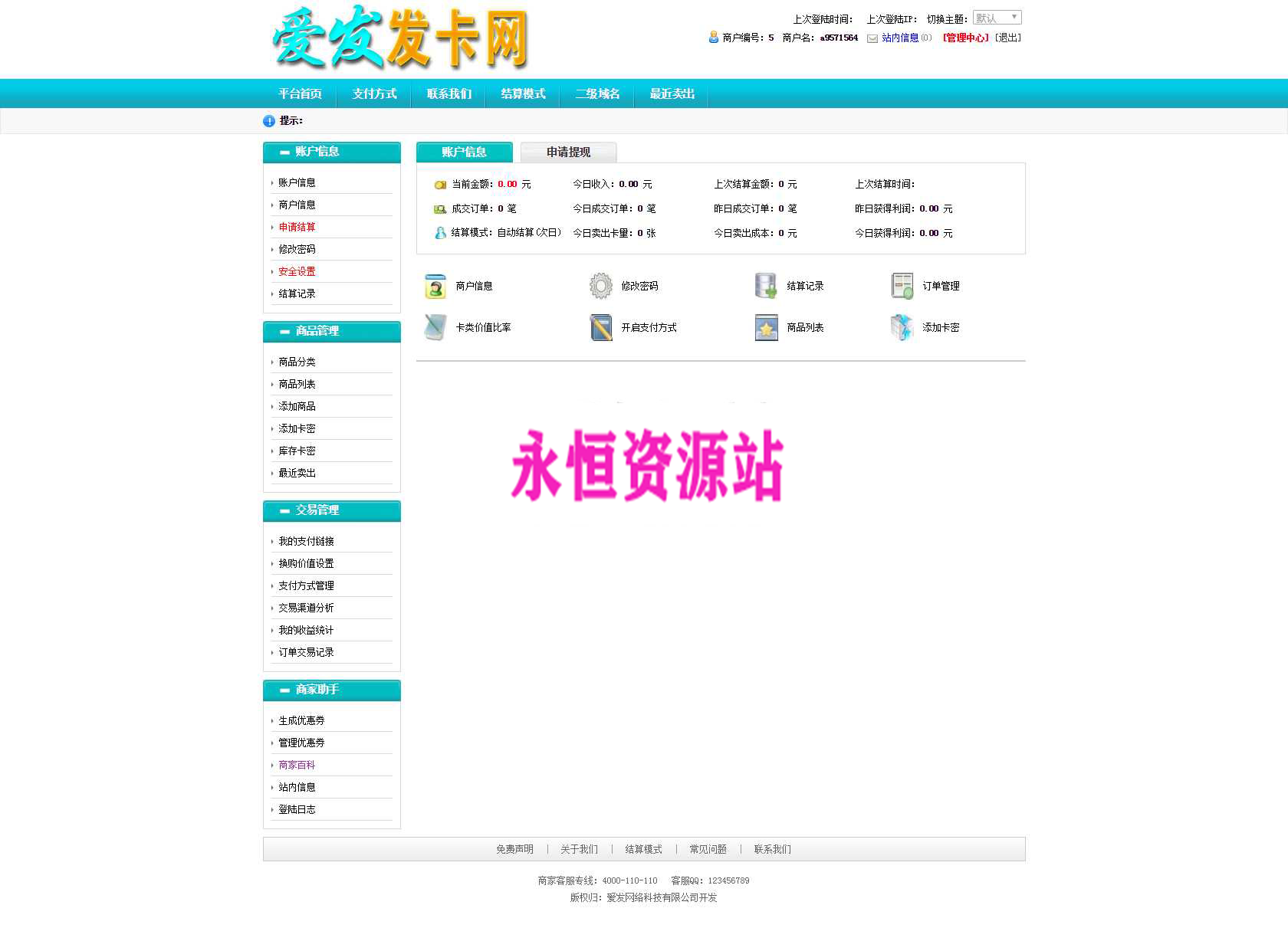Click the 退出 logout link

coord(1008,38)
